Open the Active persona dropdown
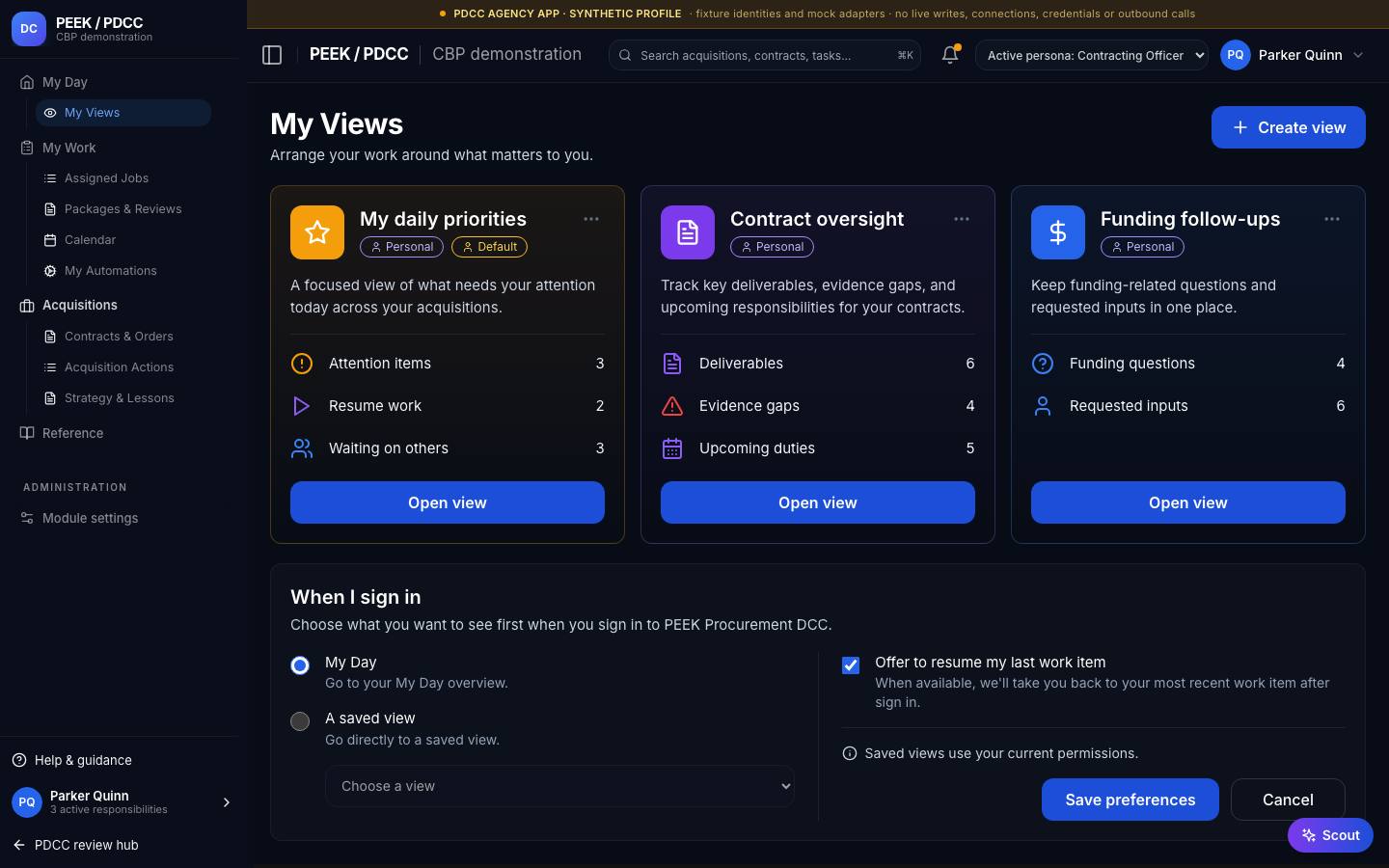Screen dimensions: 1389x868 1092,55
